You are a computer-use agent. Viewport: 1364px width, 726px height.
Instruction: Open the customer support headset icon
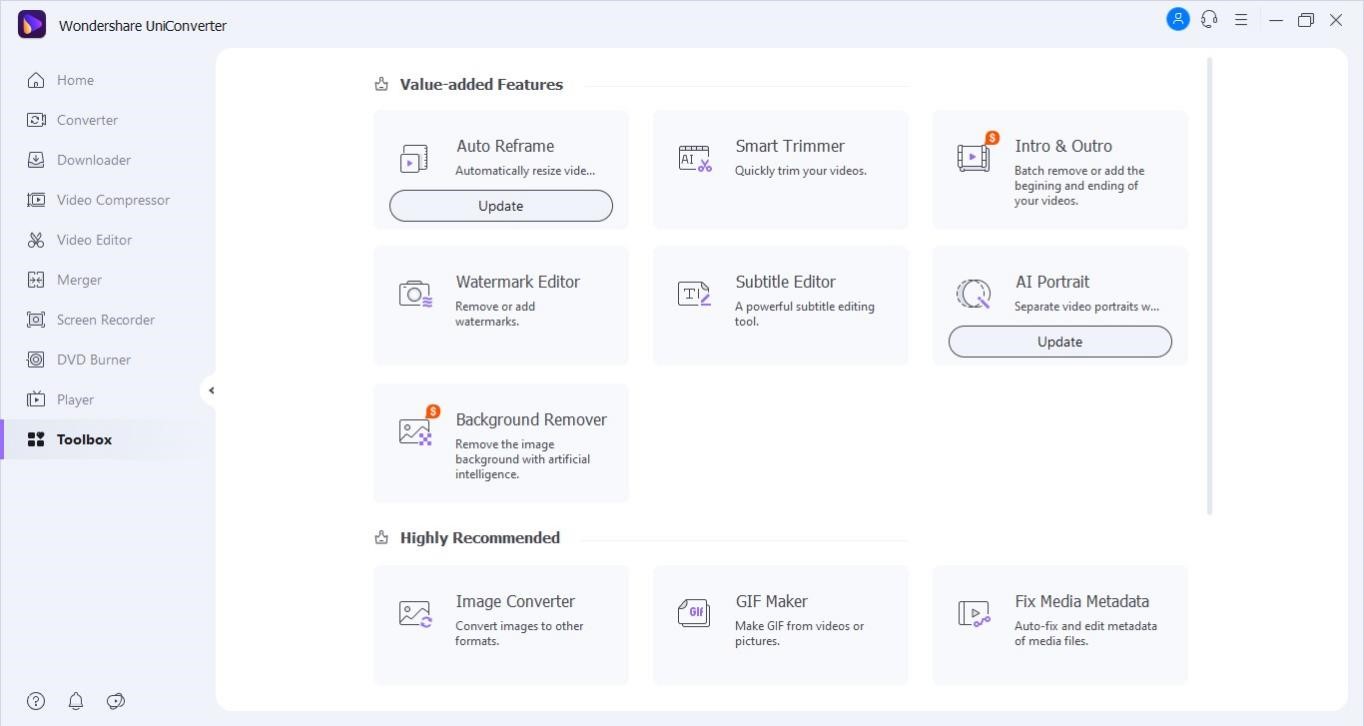[1209, 19]
